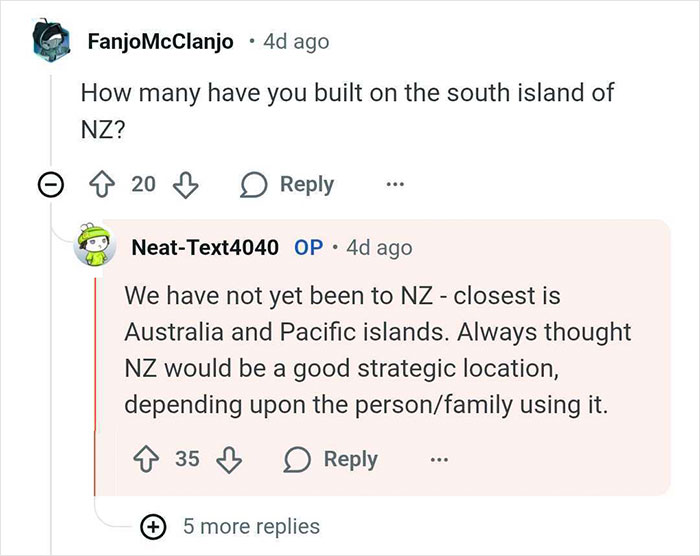Click the plus icon beside more replies
700x556 pixels.
[x=154, y=526]
